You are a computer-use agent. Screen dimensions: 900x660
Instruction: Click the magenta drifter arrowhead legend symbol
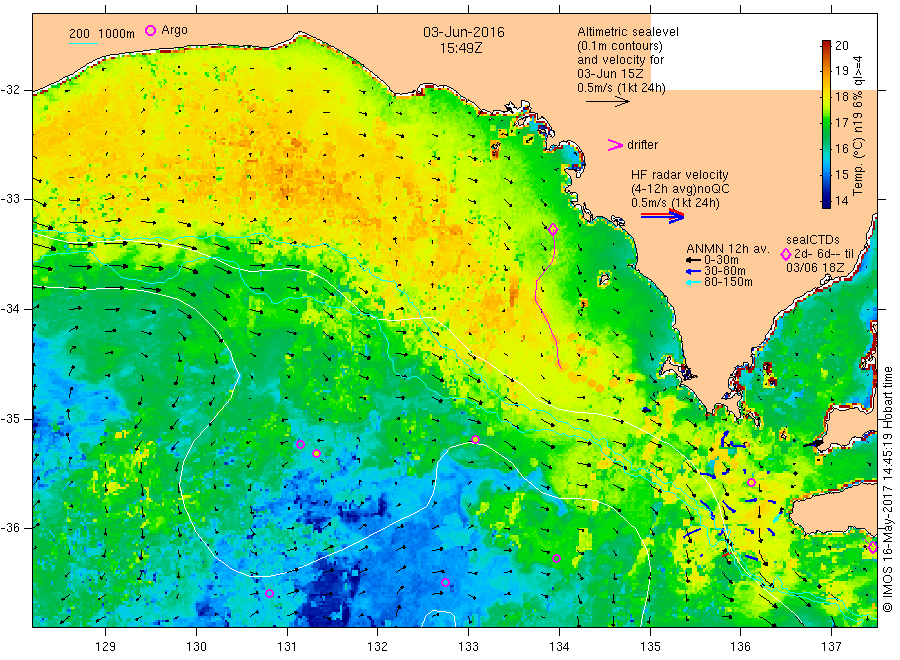click(x=615, y=145)
